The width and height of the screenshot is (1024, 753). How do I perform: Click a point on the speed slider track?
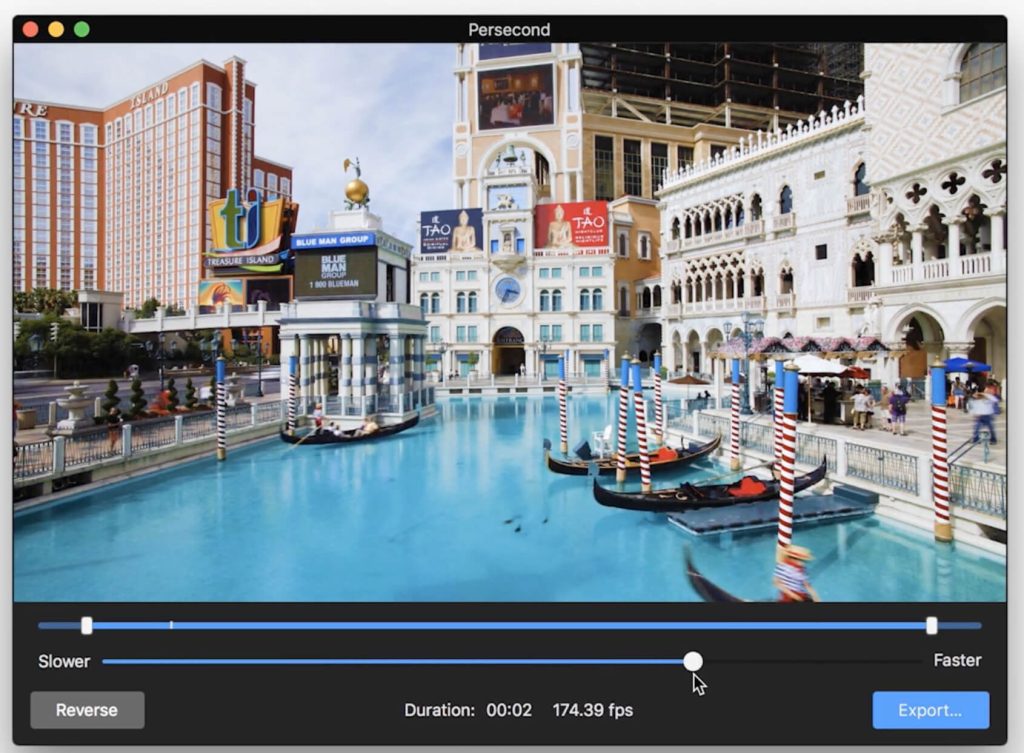[x=400, y=661]
